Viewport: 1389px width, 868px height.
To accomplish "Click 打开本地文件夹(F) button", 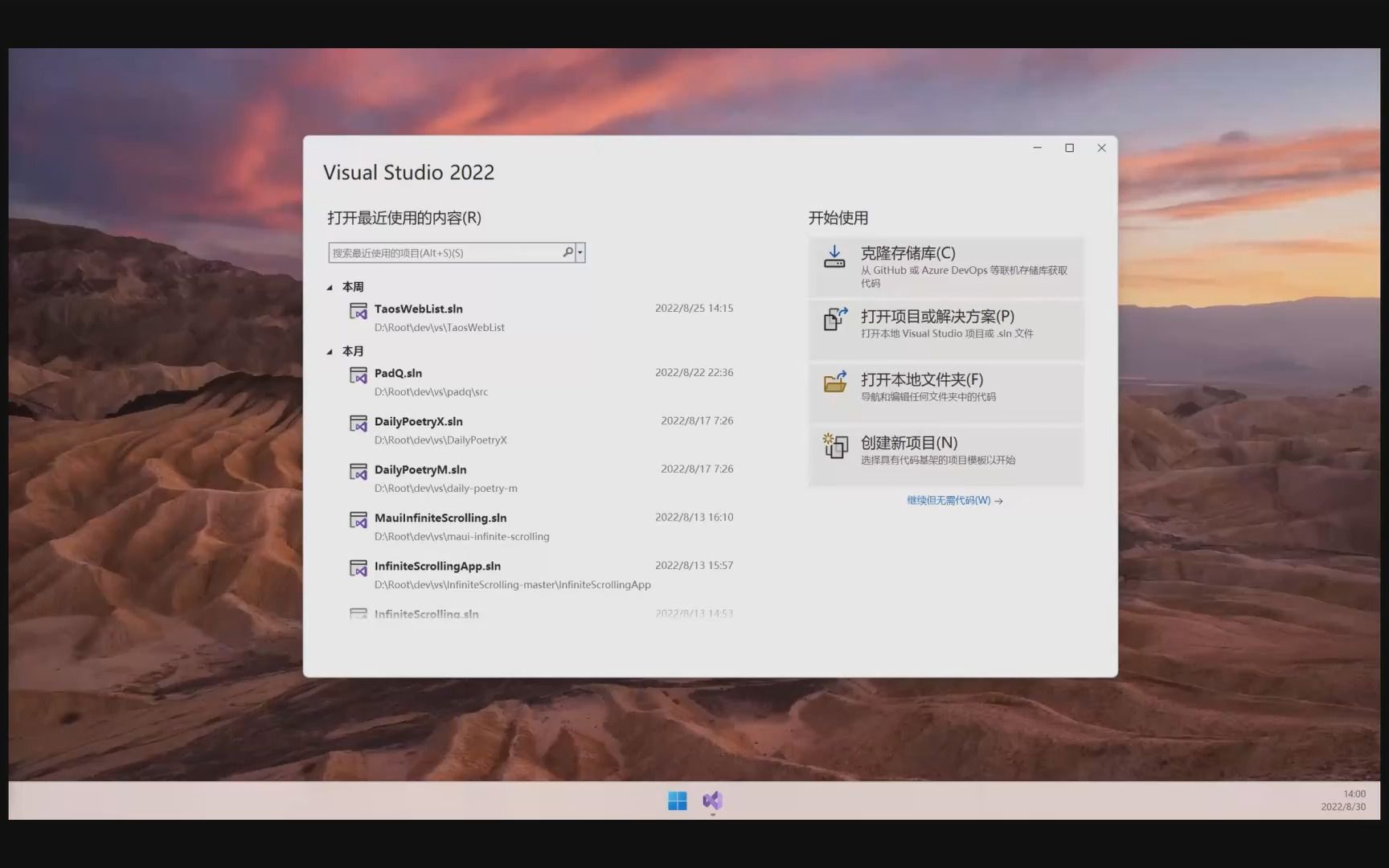I will tap(946, 393).
